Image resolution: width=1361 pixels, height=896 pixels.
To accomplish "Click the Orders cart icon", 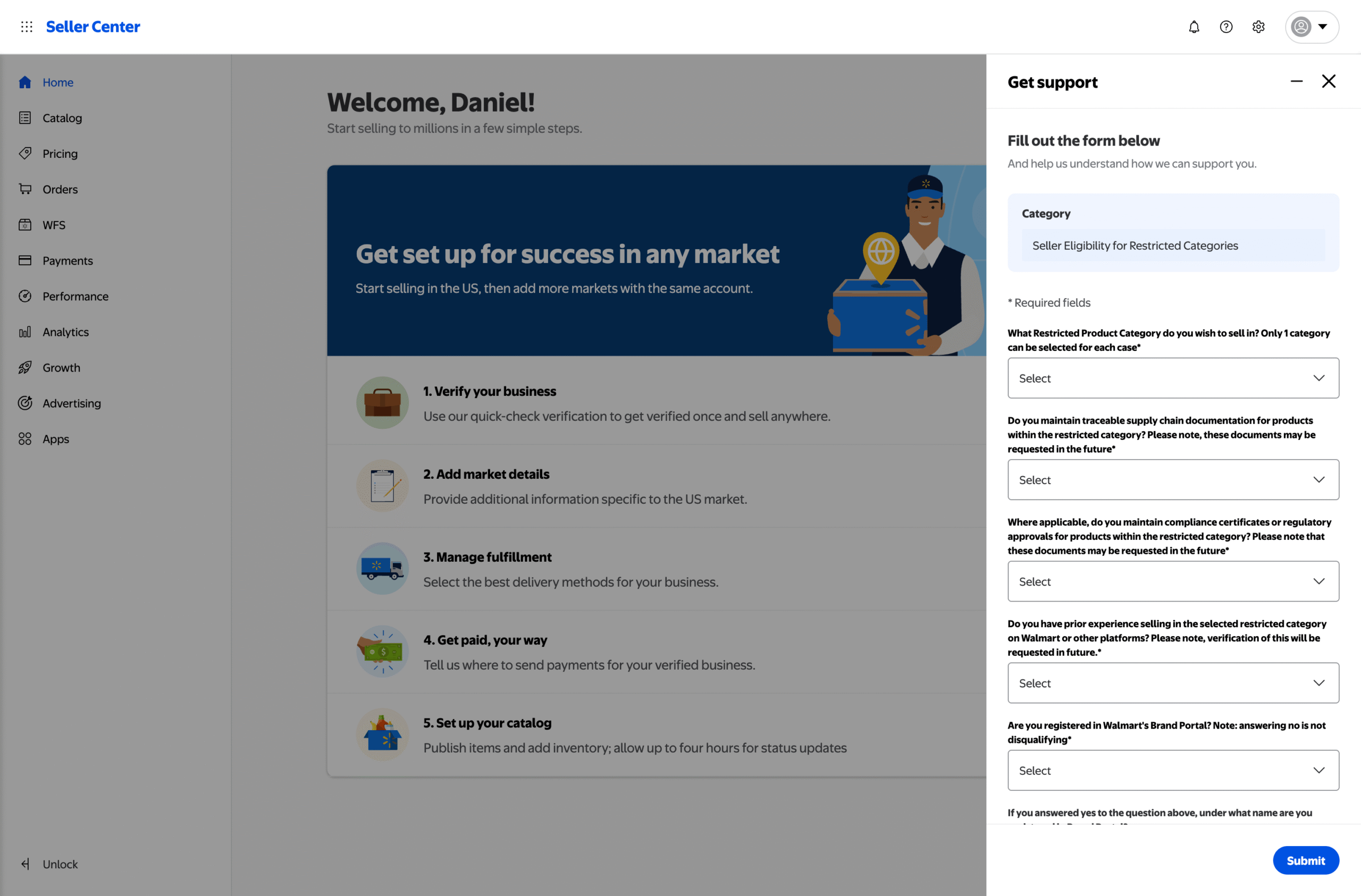I will pos(24,189).
